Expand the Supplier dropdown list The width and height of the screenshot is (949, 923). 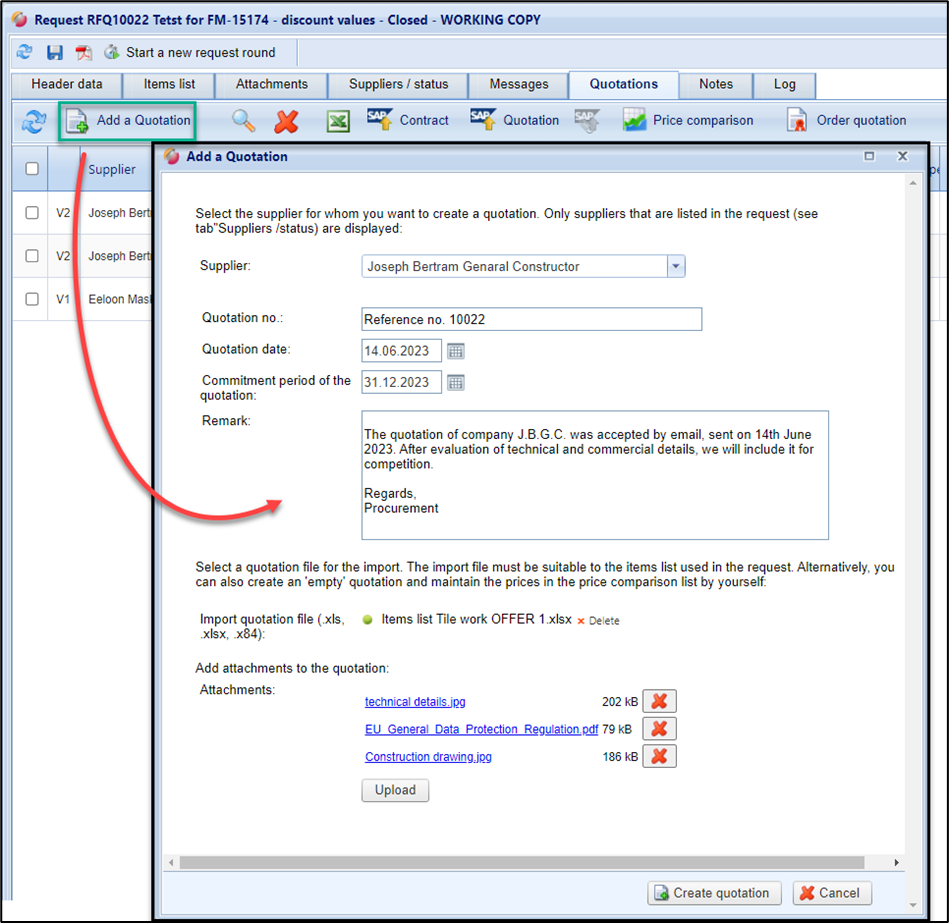click(675, 267)
